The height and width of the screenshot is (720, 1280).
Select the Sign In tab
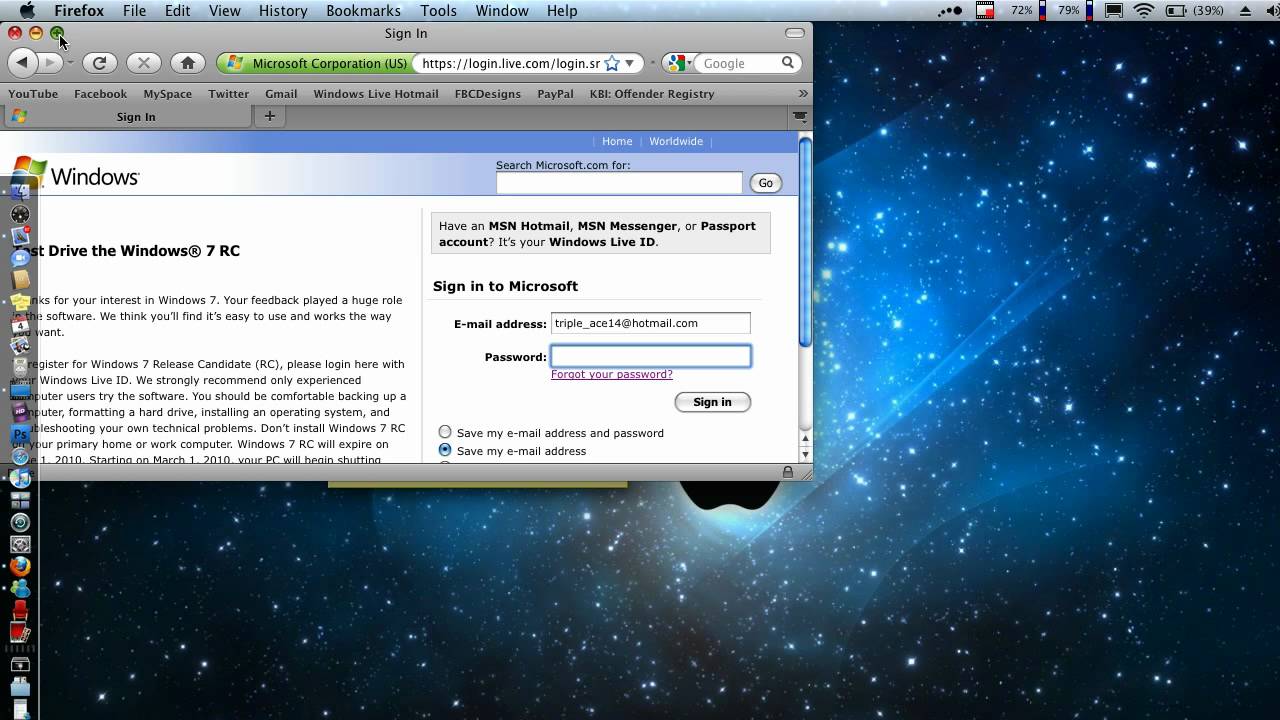(128, 116)
